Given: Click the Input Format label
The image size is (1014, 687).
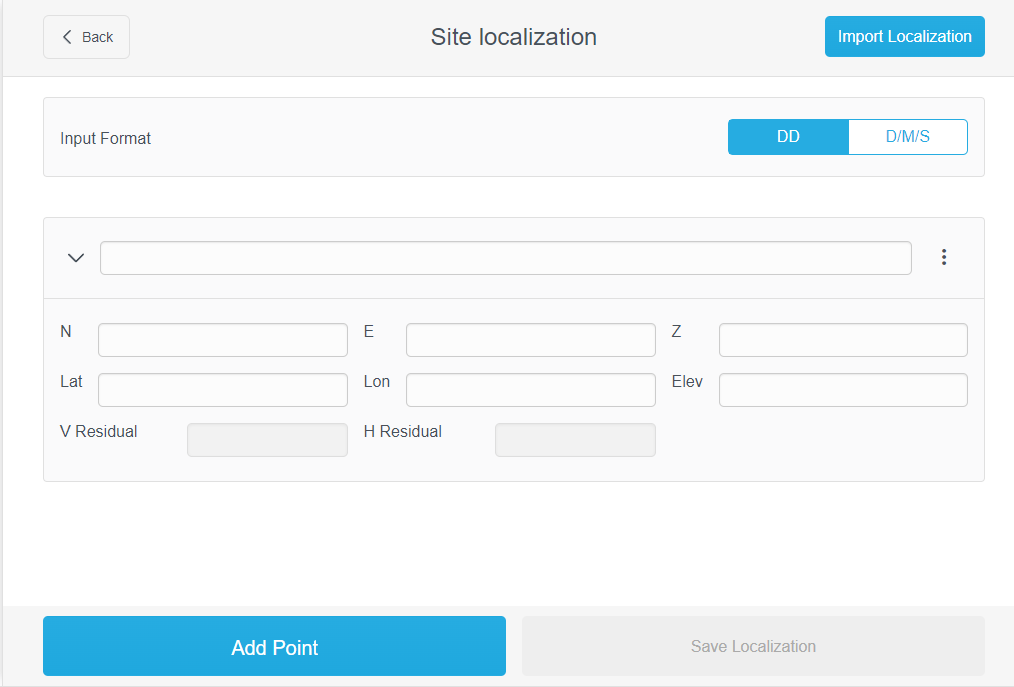Looking at the screenshot, I should 105,138.
